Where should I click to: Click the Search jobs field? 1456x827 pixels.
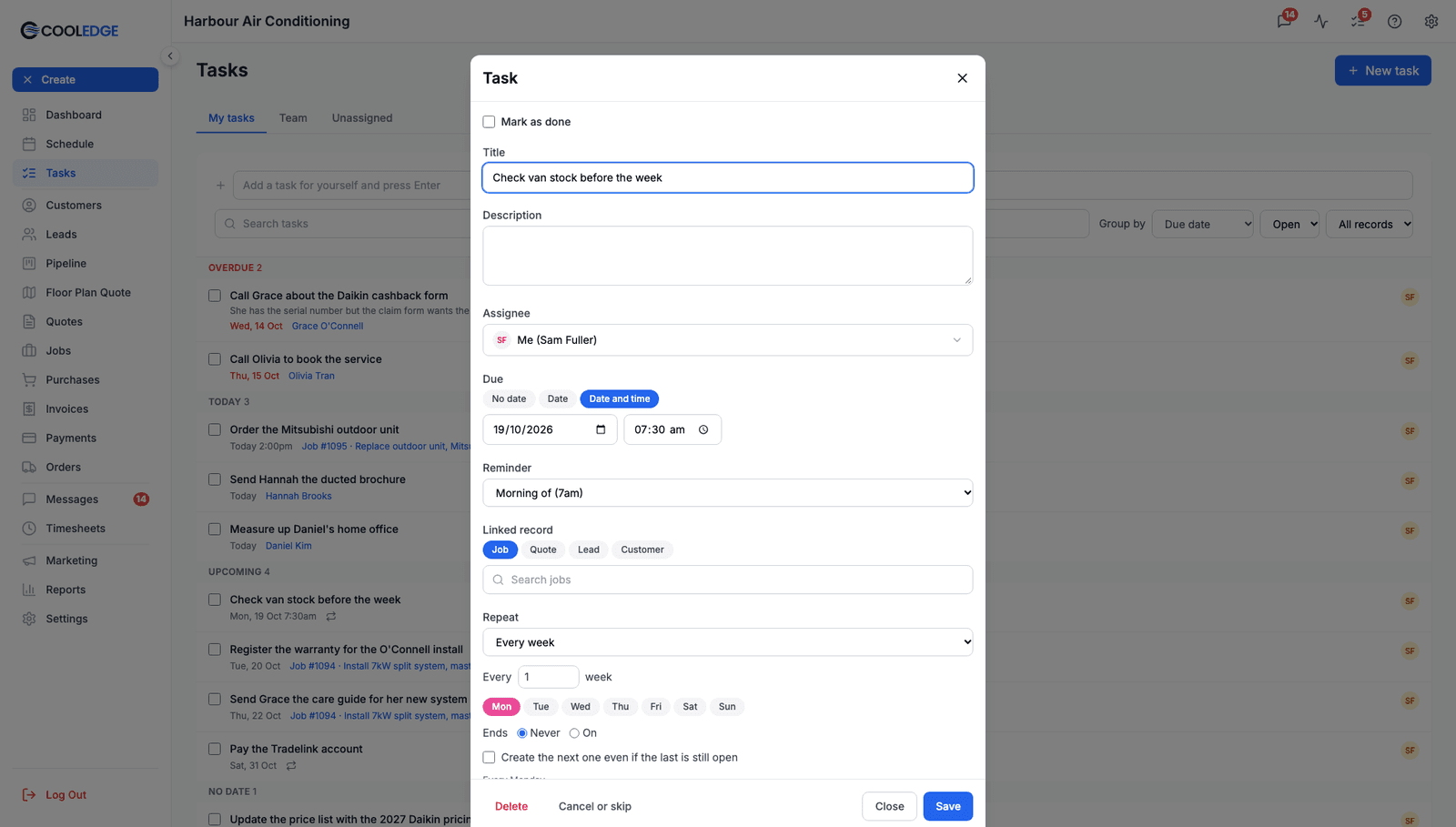727,580
